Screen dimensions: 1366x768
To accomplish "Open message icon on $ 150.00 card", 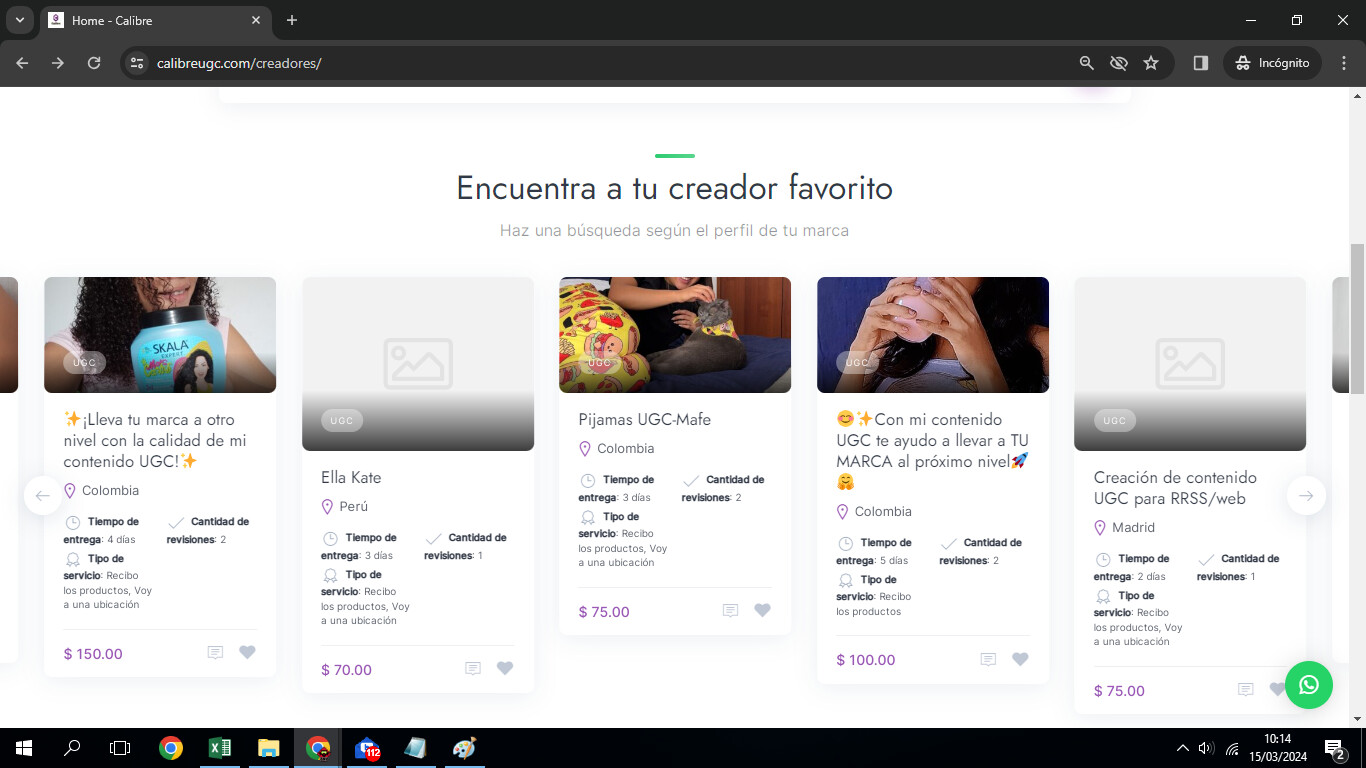I will click(215, 653).
